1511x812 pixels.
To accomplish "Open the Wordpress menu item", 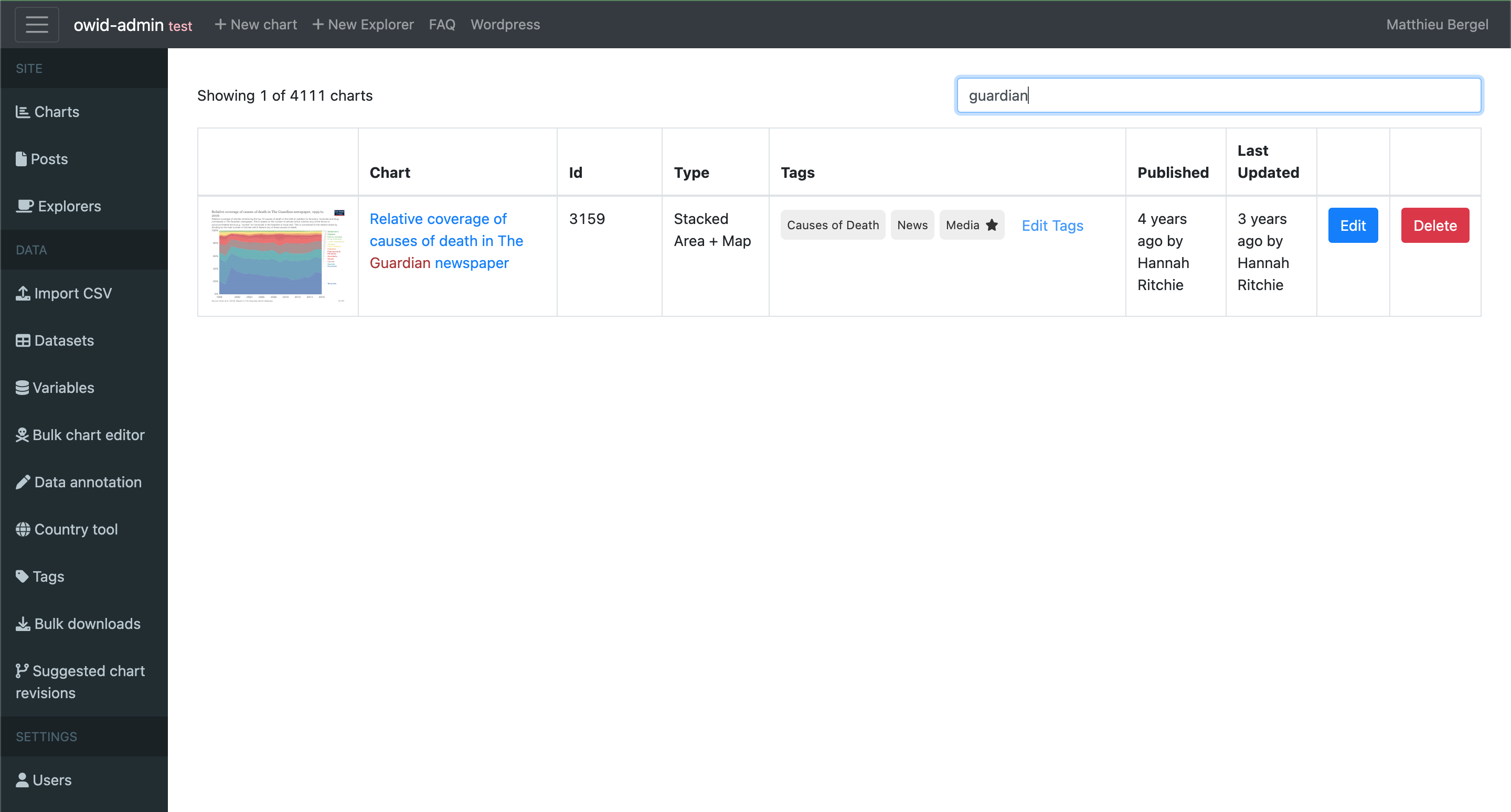I will point(505,24).
